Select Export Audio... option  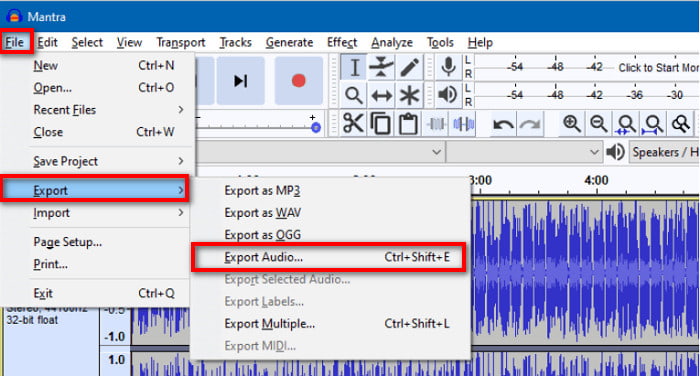tap(329, 257)
